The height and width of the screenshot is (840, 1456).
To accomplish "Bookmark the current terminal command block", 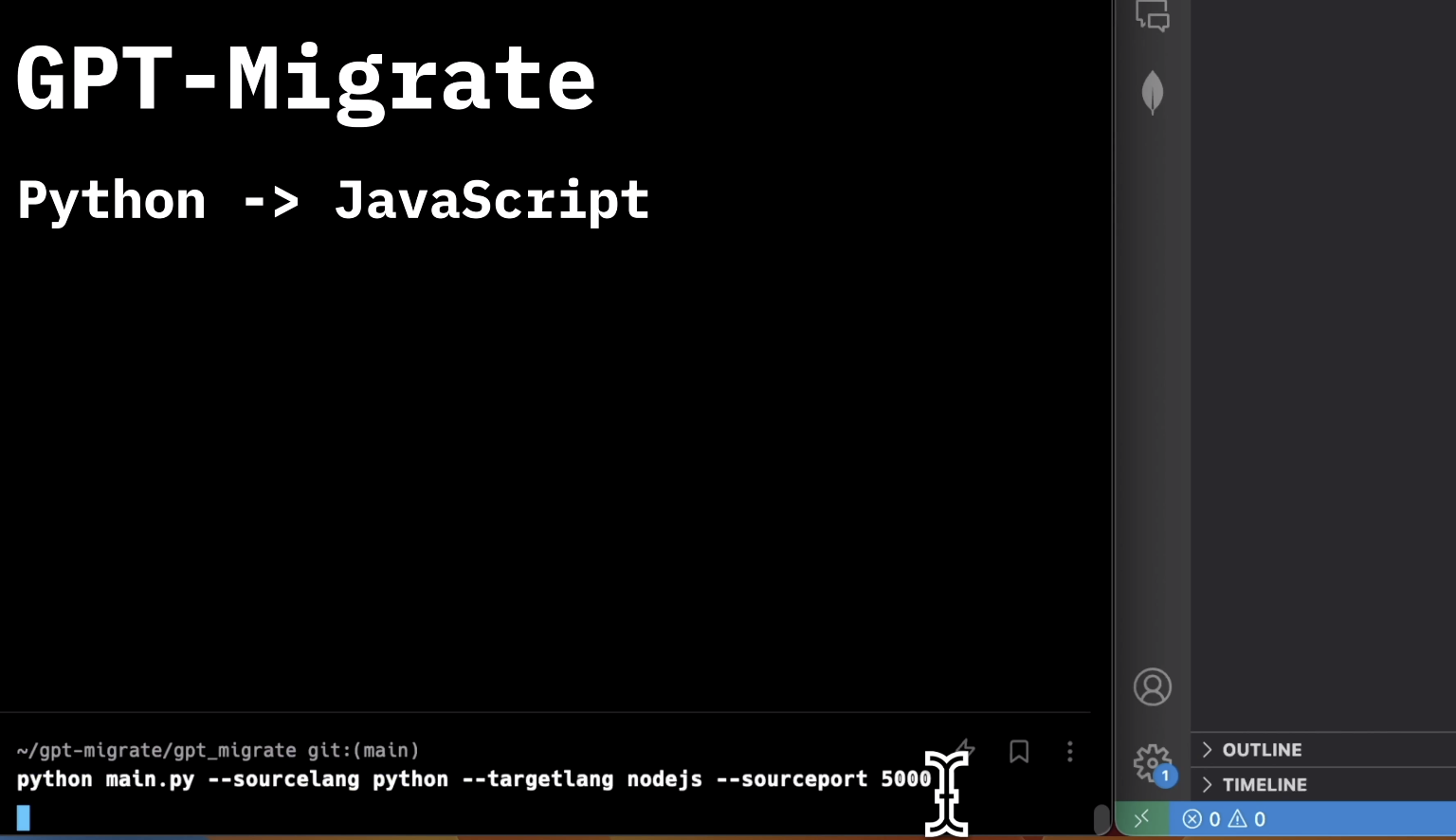I will click(1019, 752).
